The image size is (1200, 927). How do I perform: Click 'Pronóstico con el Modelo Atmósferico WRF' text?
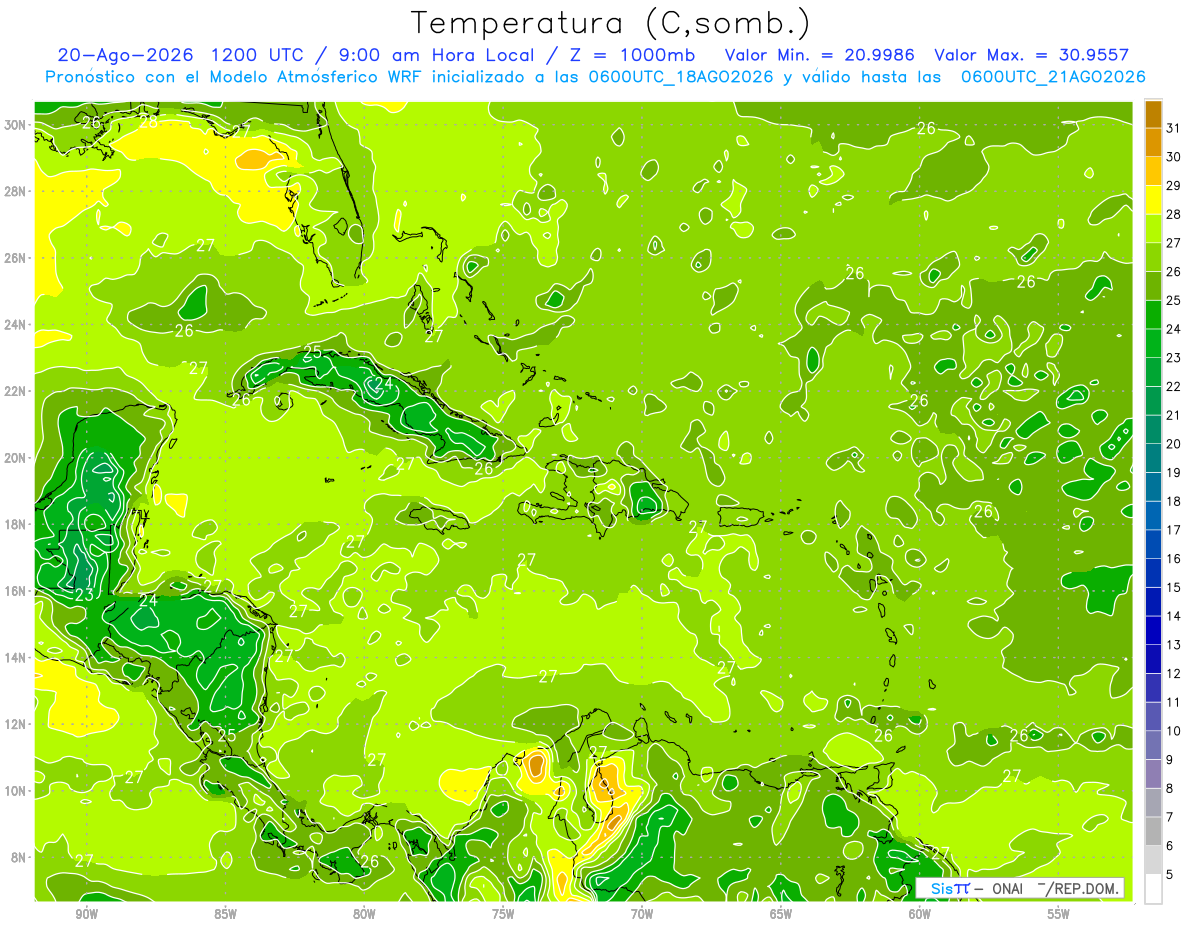coord(235,76)
